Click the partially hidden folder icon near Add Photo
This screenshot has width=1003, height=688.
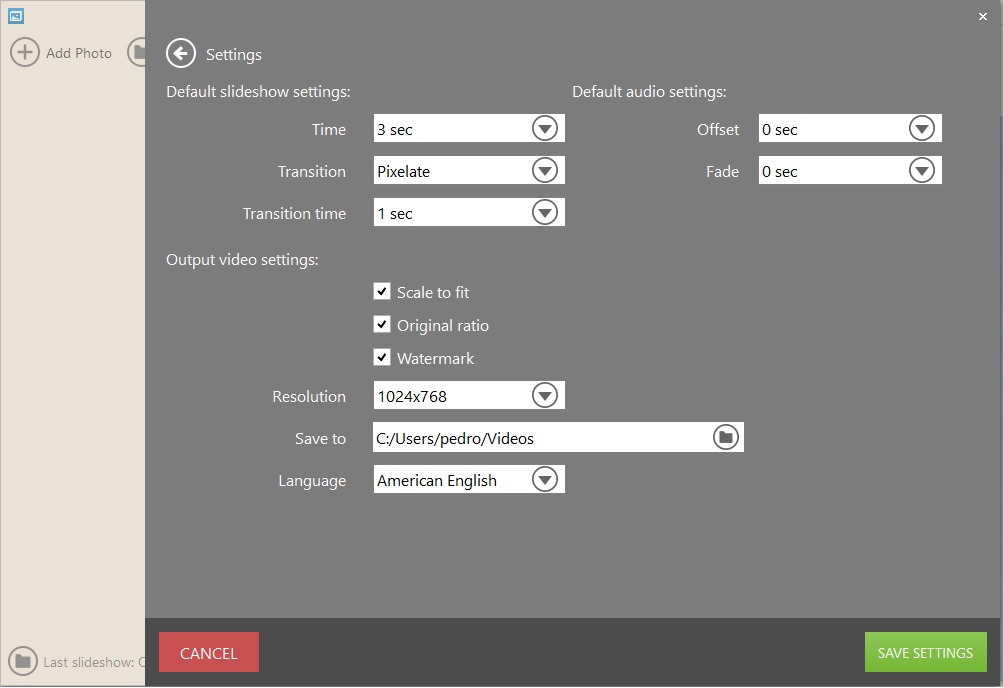(138, 53)
